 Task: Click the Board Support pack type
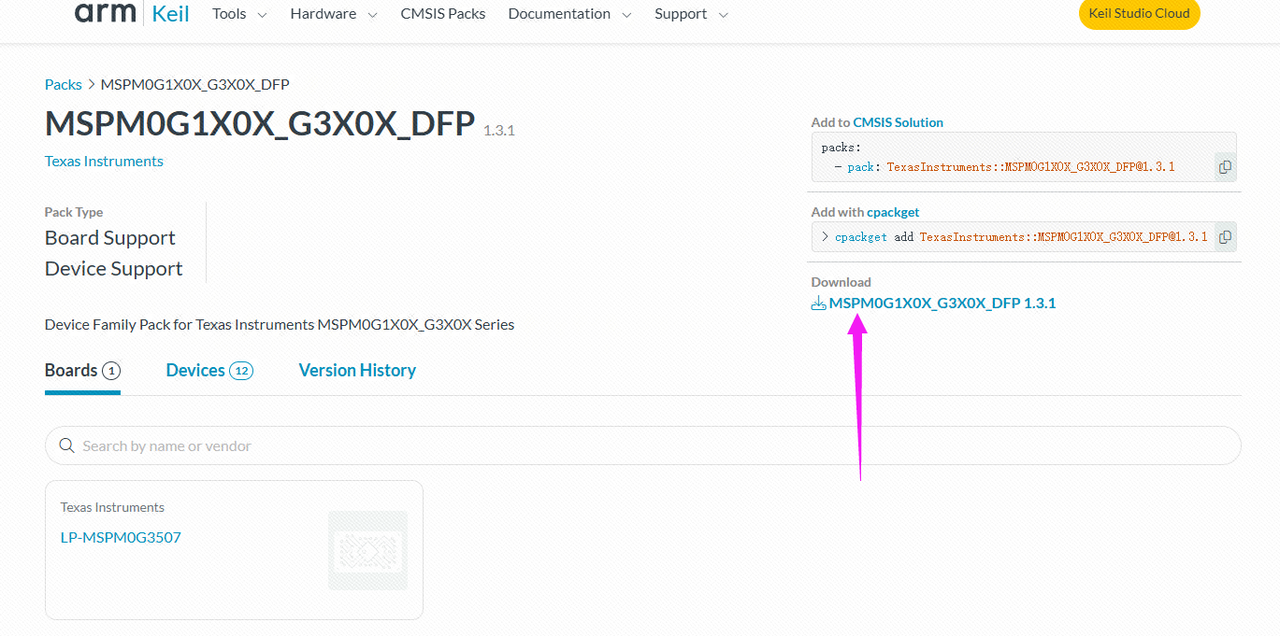coord(110,238)
